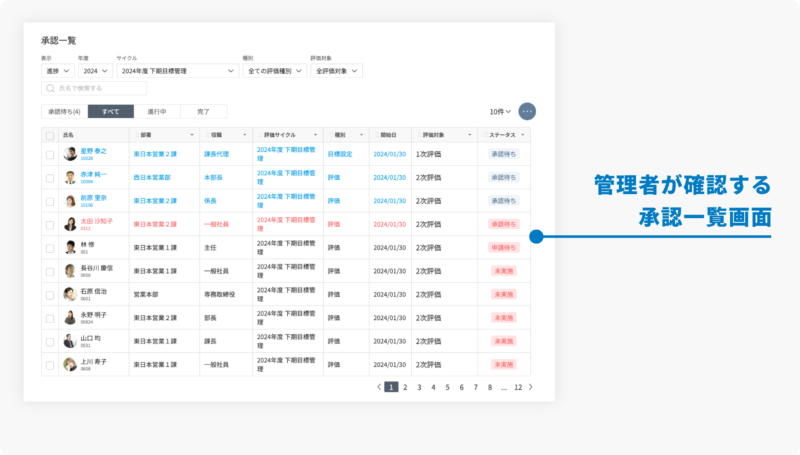
Task: Click 山口 均's avatar photo
Action: click(70, 341)
